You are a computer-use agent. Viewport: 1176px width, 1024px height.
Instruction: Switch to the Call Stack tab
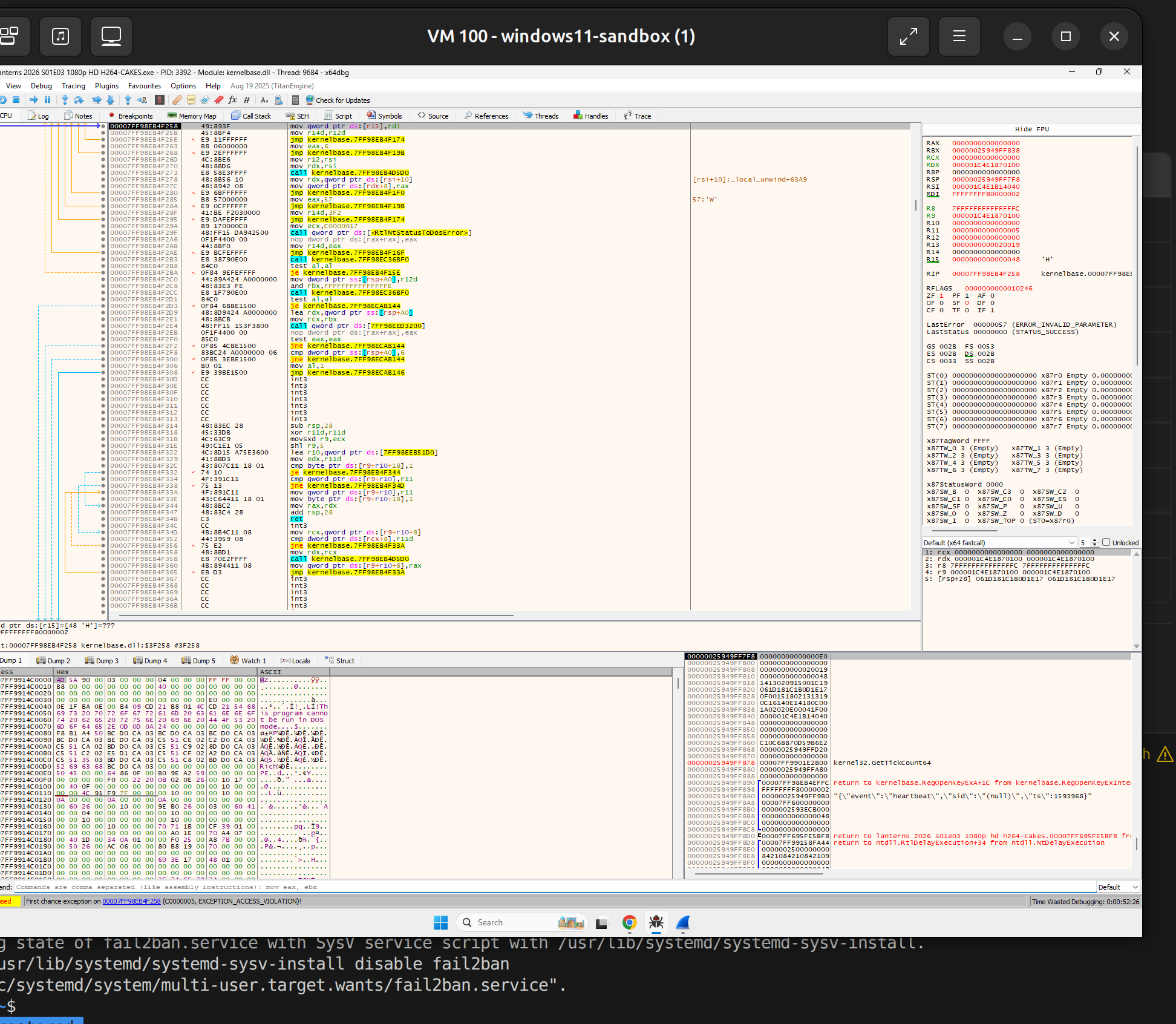click(251, 116)
